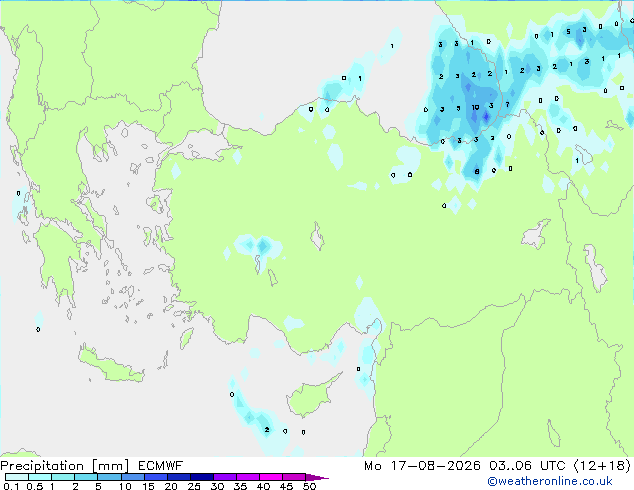Click the '03..06 UTC' time label
This screenshot has width=634, height=490.
[x=527, y=466]
